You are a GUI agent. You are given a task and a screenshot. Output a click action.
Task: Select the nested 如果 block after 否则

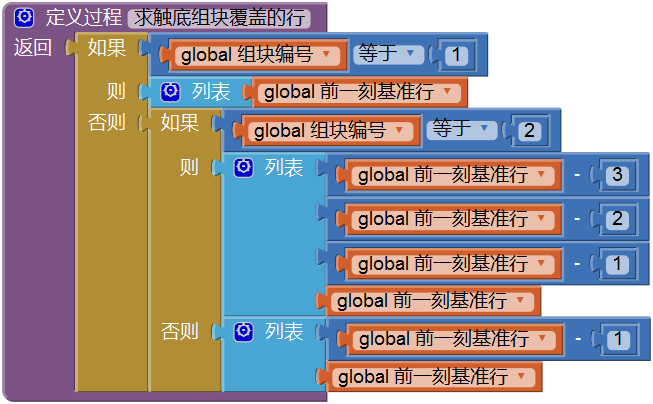[x=180, y=123]
